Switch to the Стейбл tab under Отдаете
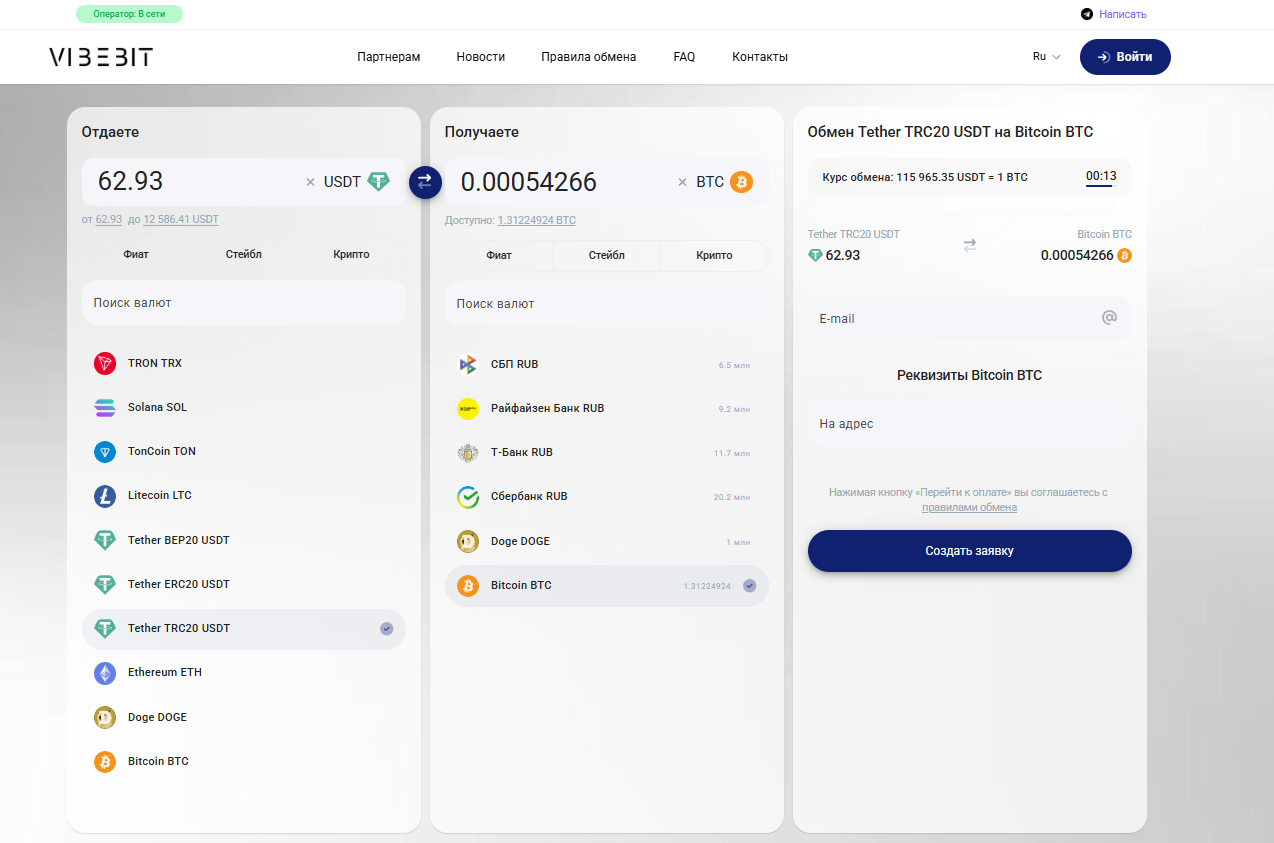Image resolution: width=1274 pixels, height=843 pixels. [x=244, y=254]
